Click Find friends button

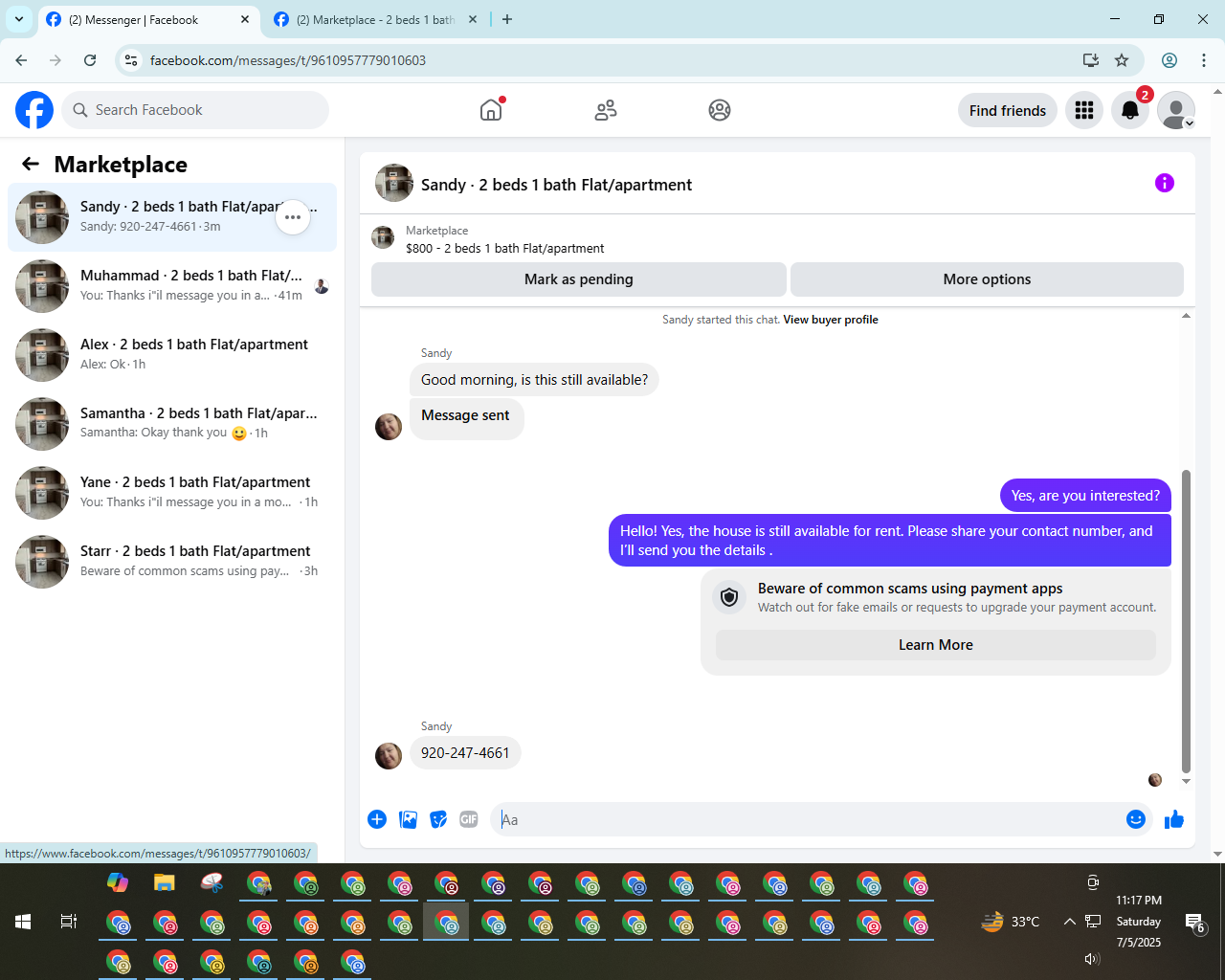pyautogui.click(x=1008, y=110)
